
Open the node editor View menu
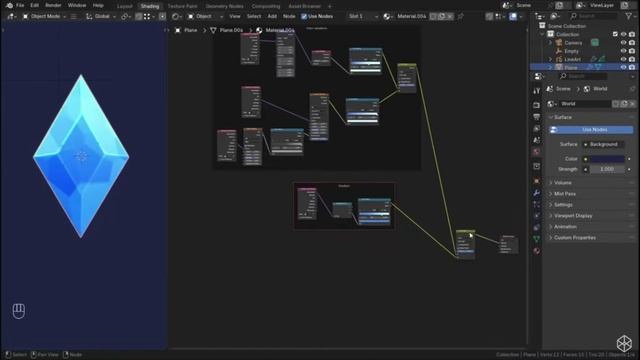point(235,16)
